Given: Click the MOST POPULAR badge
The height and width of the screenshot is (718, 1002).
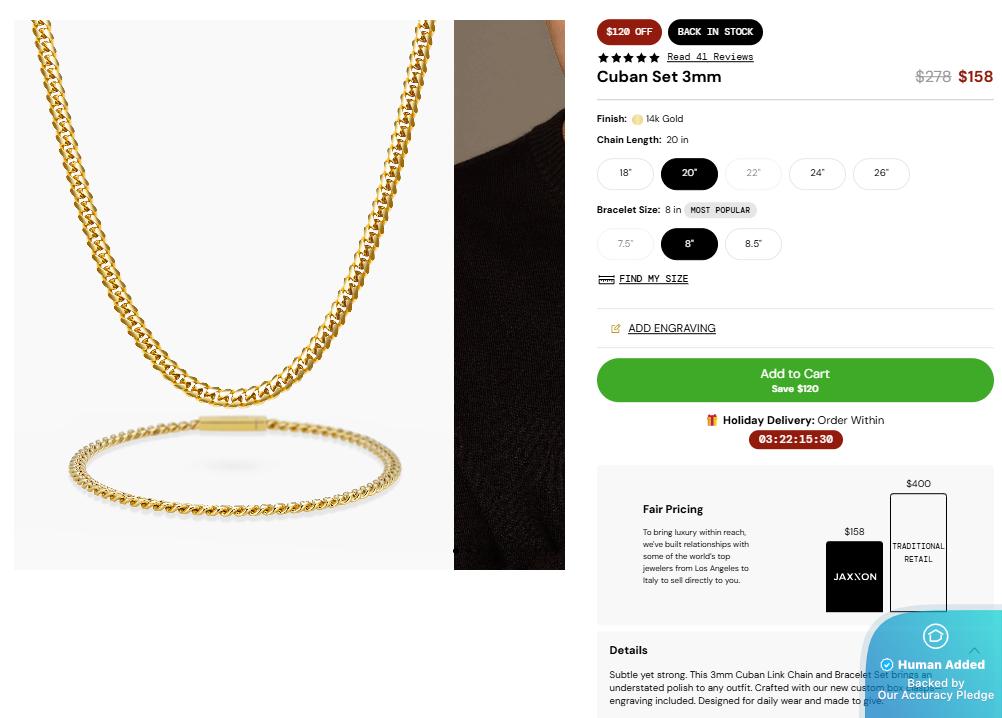Looking at the screenshot, I should pyautogui.click(x=720, y=209).
